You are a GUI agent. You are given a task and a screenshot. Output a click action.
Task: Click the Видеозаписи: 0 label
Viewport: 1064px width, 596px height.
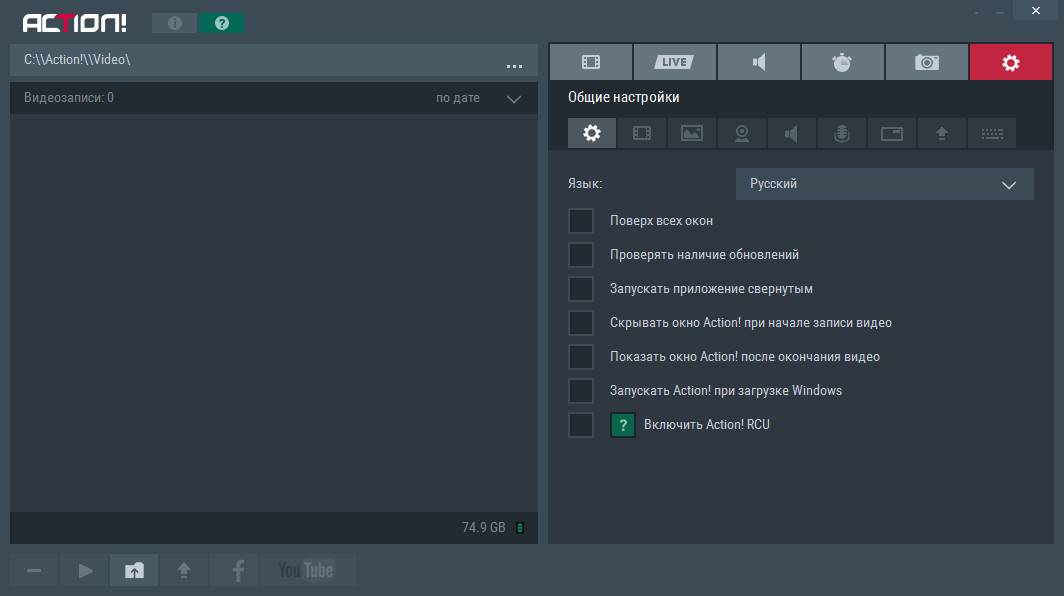point(69,98)
